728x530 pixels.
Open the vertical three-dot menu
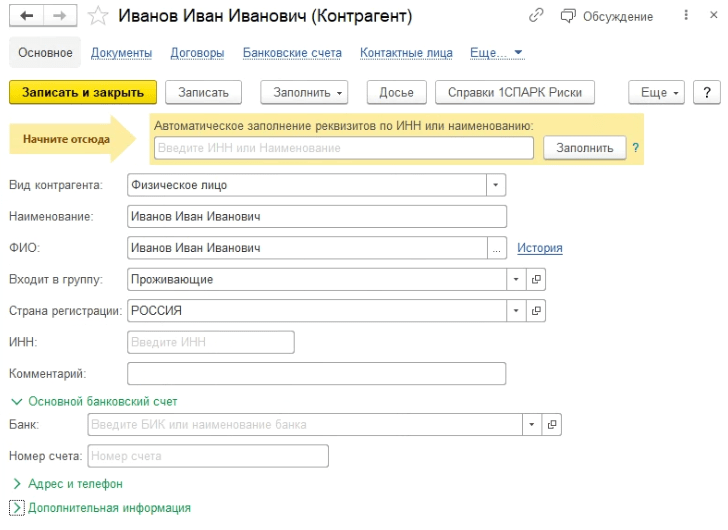pos(686,15)
